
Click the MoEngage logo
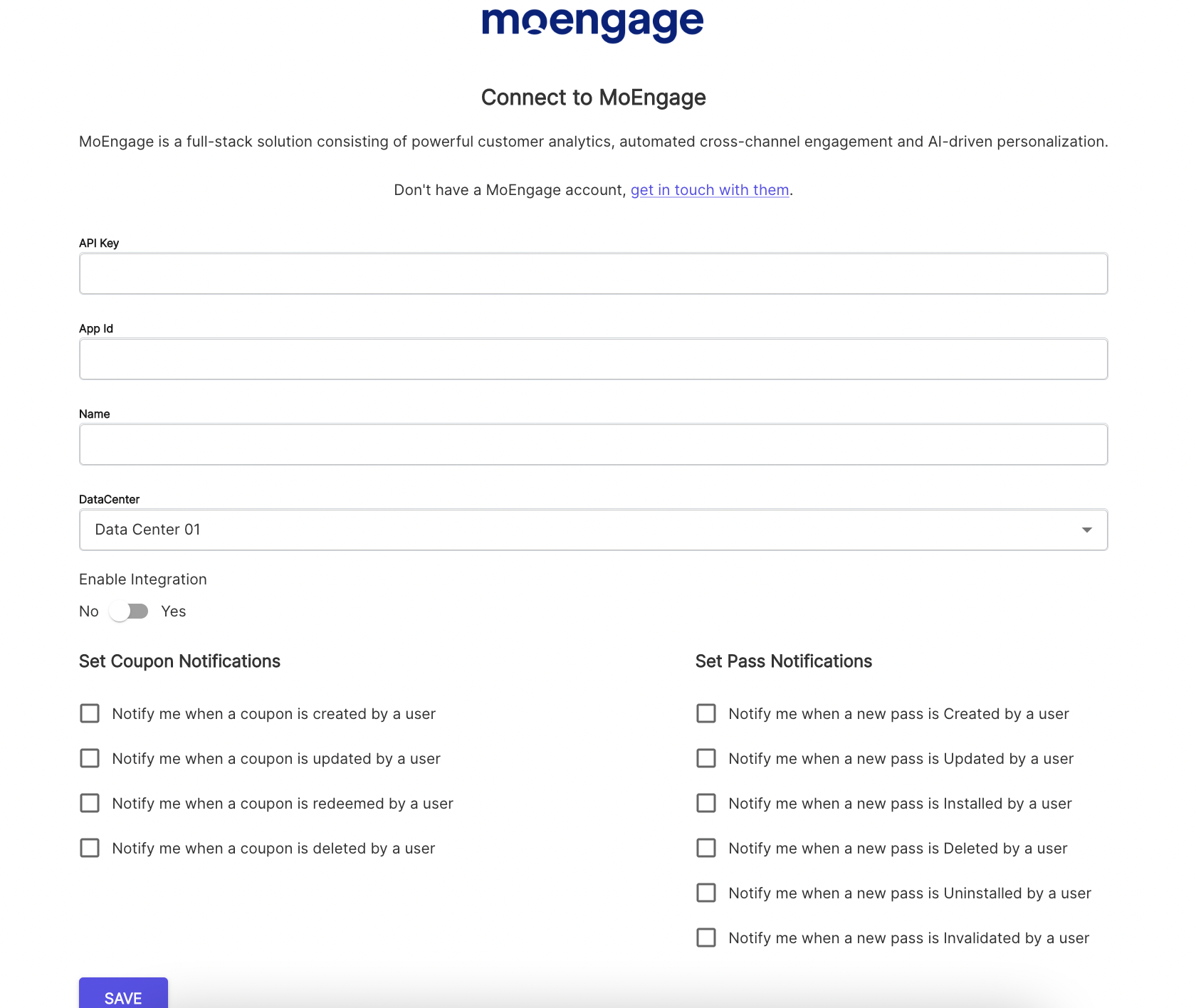click(x=592, y=23)
